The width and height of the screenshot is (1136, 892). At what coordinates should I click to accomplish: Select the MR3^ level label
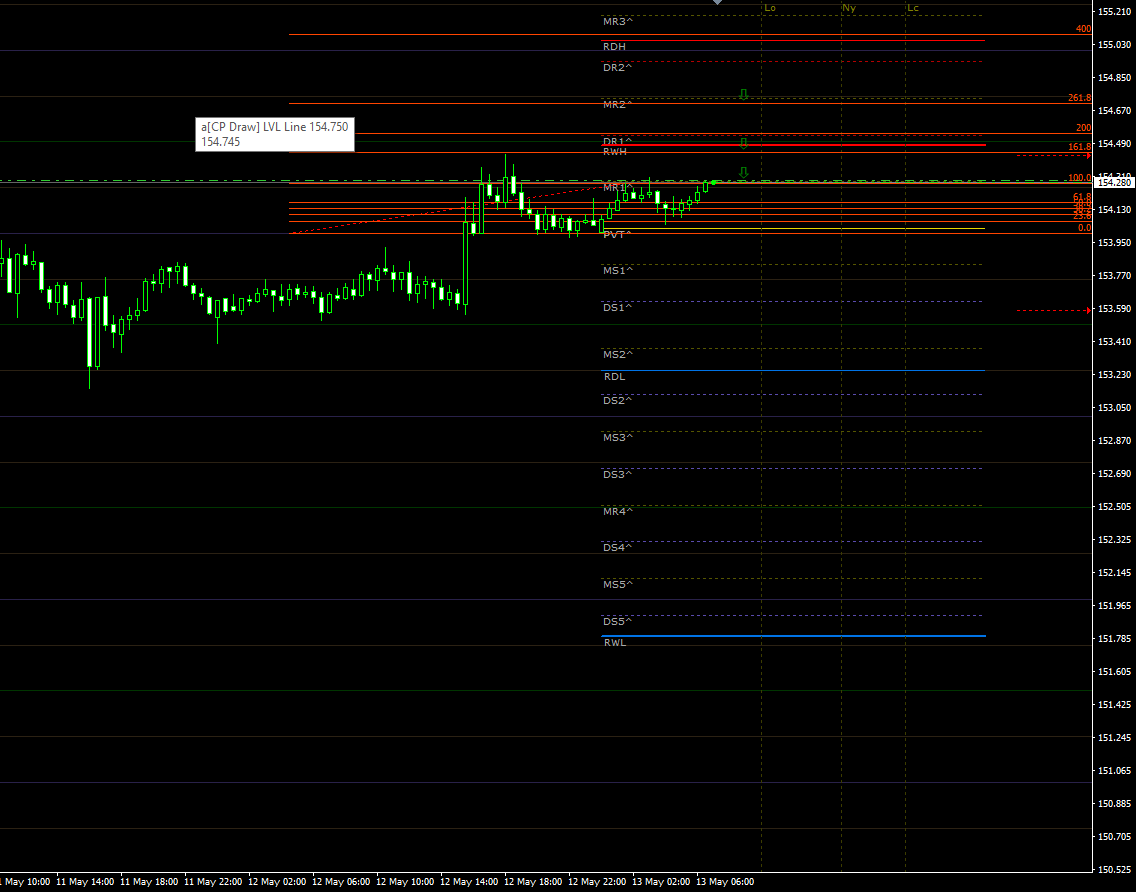617,22
